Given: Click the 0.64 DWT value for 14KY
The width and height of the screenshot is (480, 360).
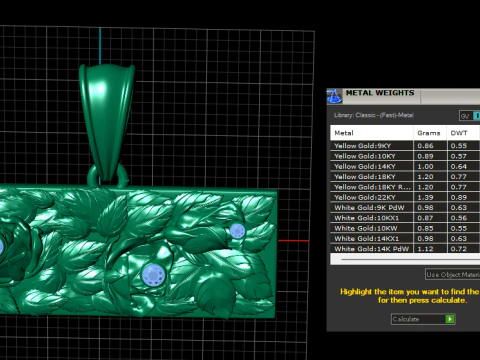Looking at the screenshot, I should click(x=459, y=166).
